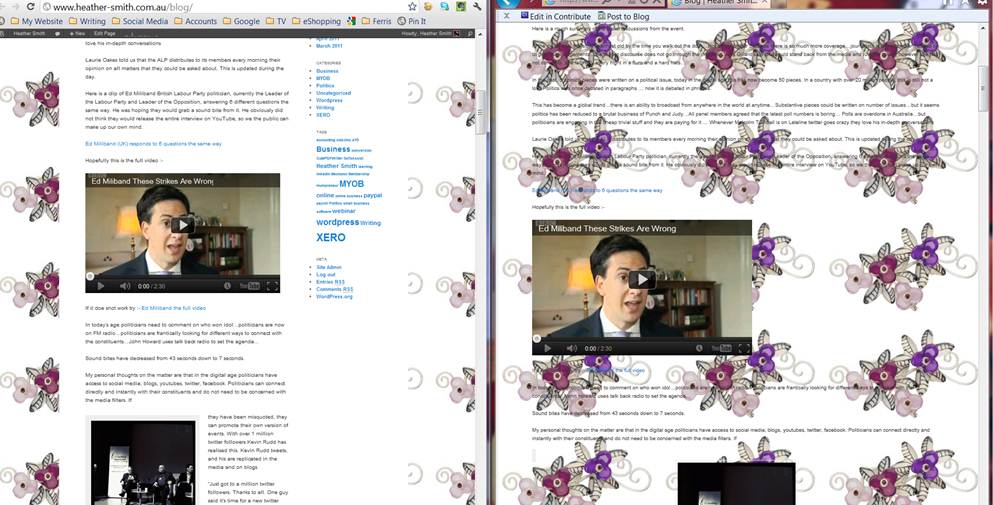The image size is (993, 505).
Task: Click the yellow face extension icon in Chrome toolbar
Action: pyautogui.click(x=428, y=6)
